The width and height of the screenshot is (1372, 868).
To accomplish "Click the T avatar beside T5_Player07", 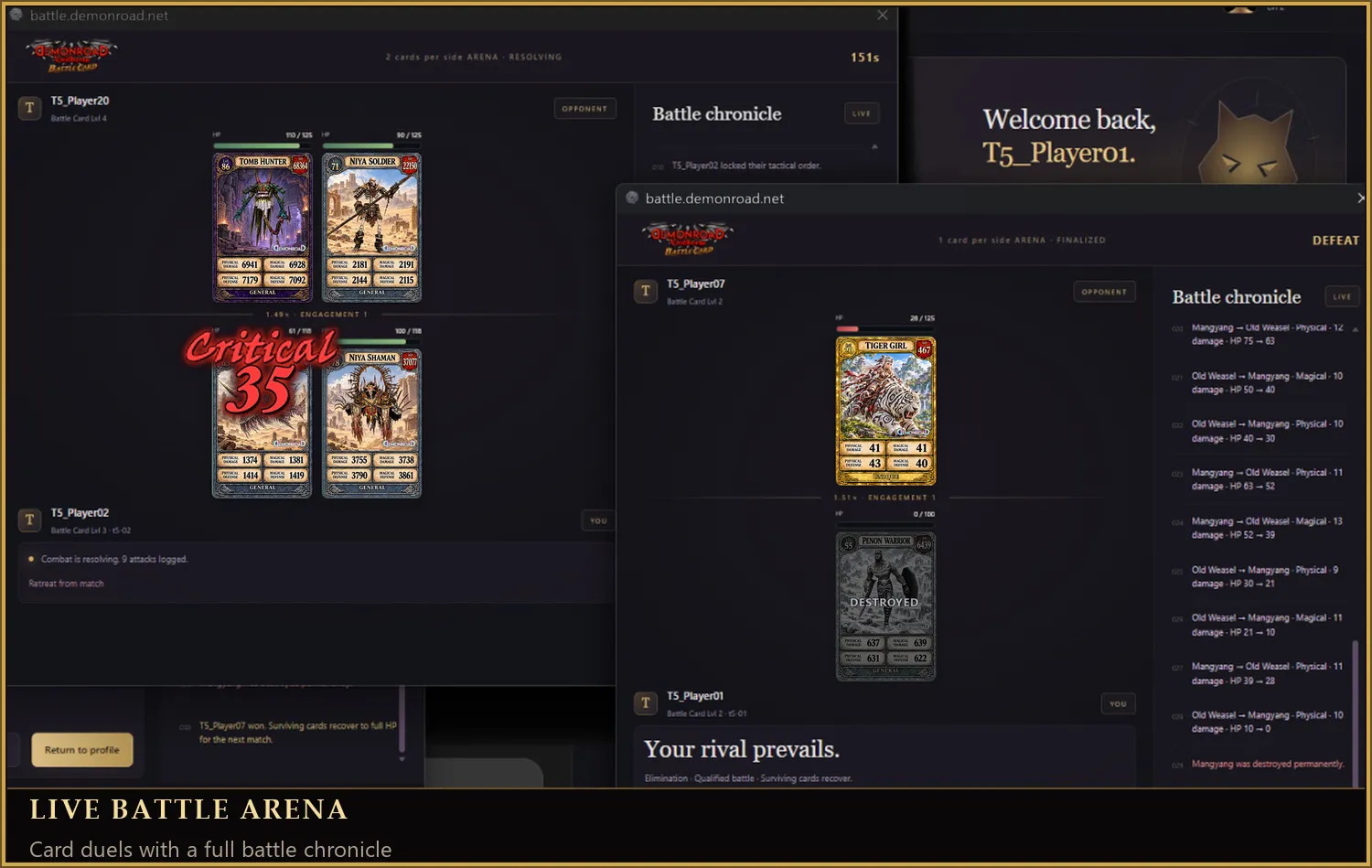I will coord(646,292).
